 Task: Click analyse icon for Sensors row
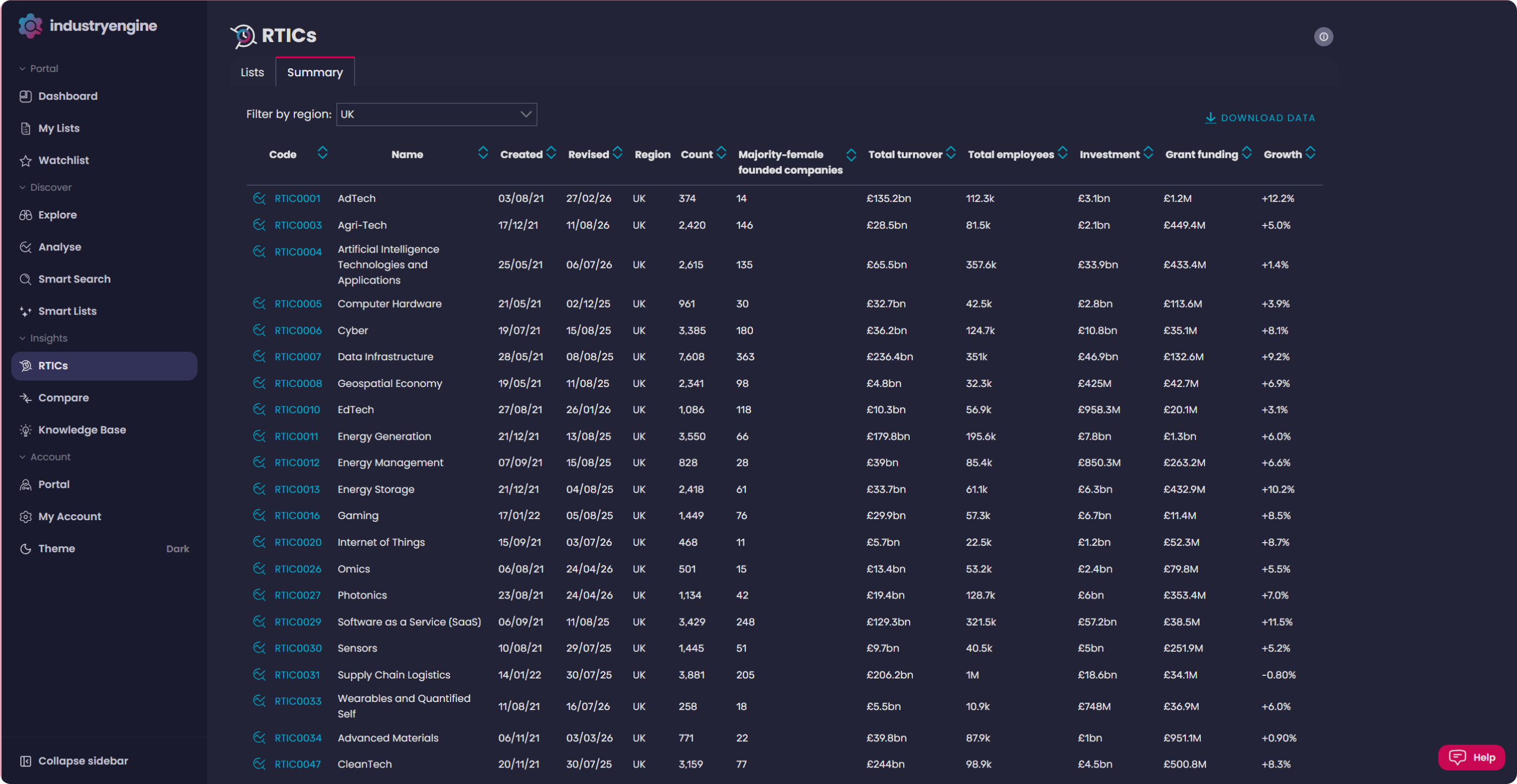click(259, 648)
